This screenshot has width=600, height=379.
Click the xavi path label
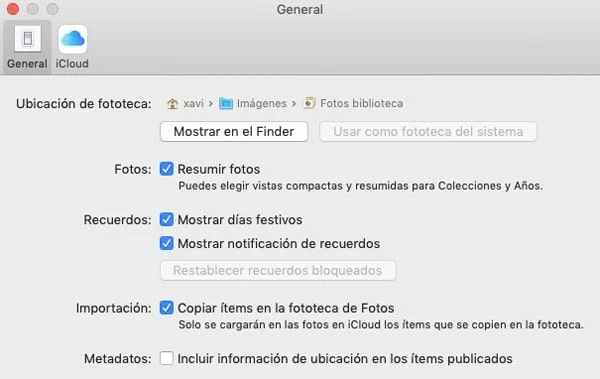click(x=193, y=103)
